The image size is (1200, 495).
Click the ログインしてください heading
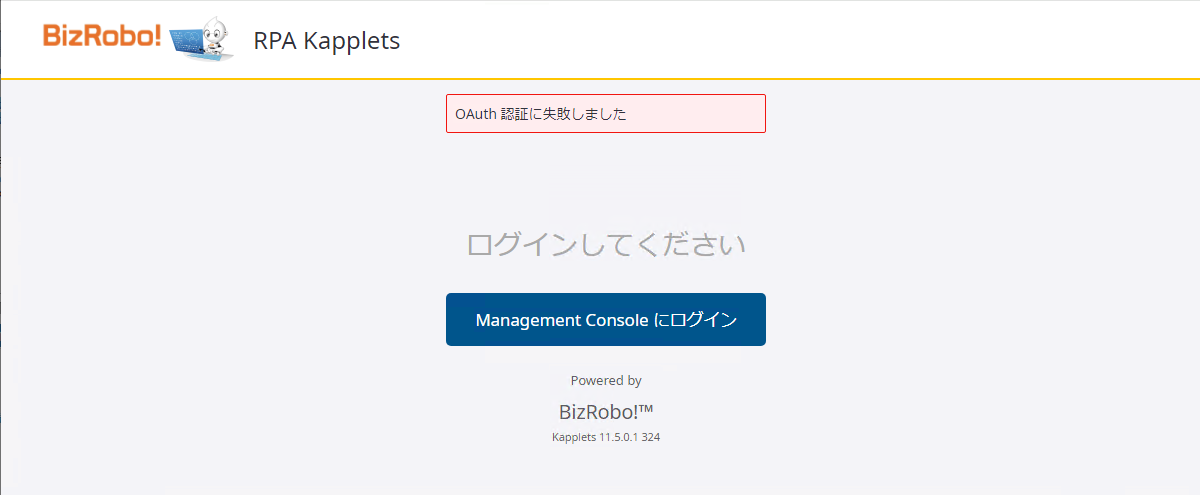pyautogui.click(x=606, y=244)
